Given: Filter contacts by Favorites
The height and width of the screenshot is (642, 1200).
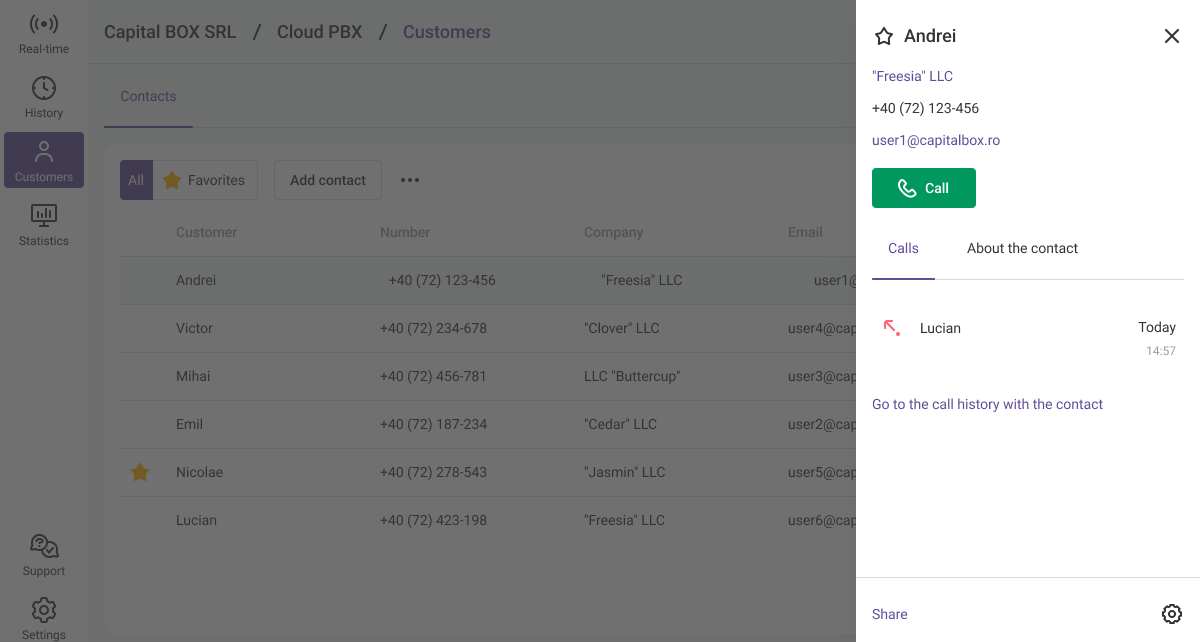Looking at the screenshot, I should [205, 180].
